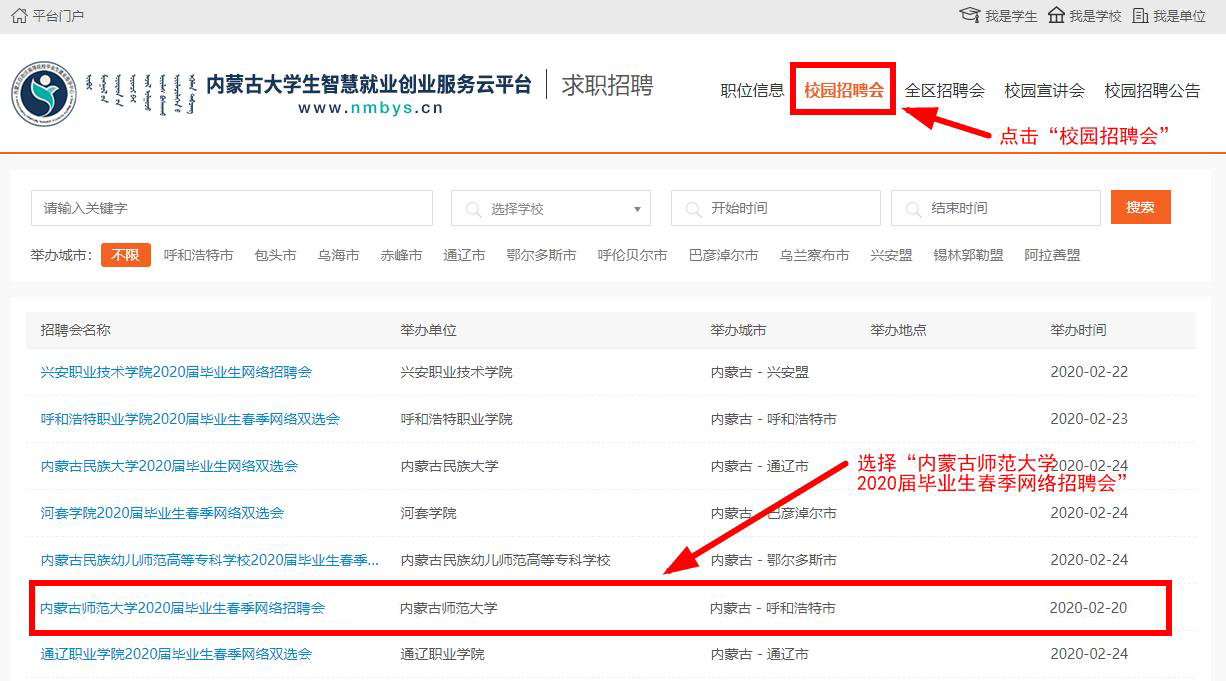Click the magnifier icon in 选择学校 field
1226x681 pixels.
point(473,209)
